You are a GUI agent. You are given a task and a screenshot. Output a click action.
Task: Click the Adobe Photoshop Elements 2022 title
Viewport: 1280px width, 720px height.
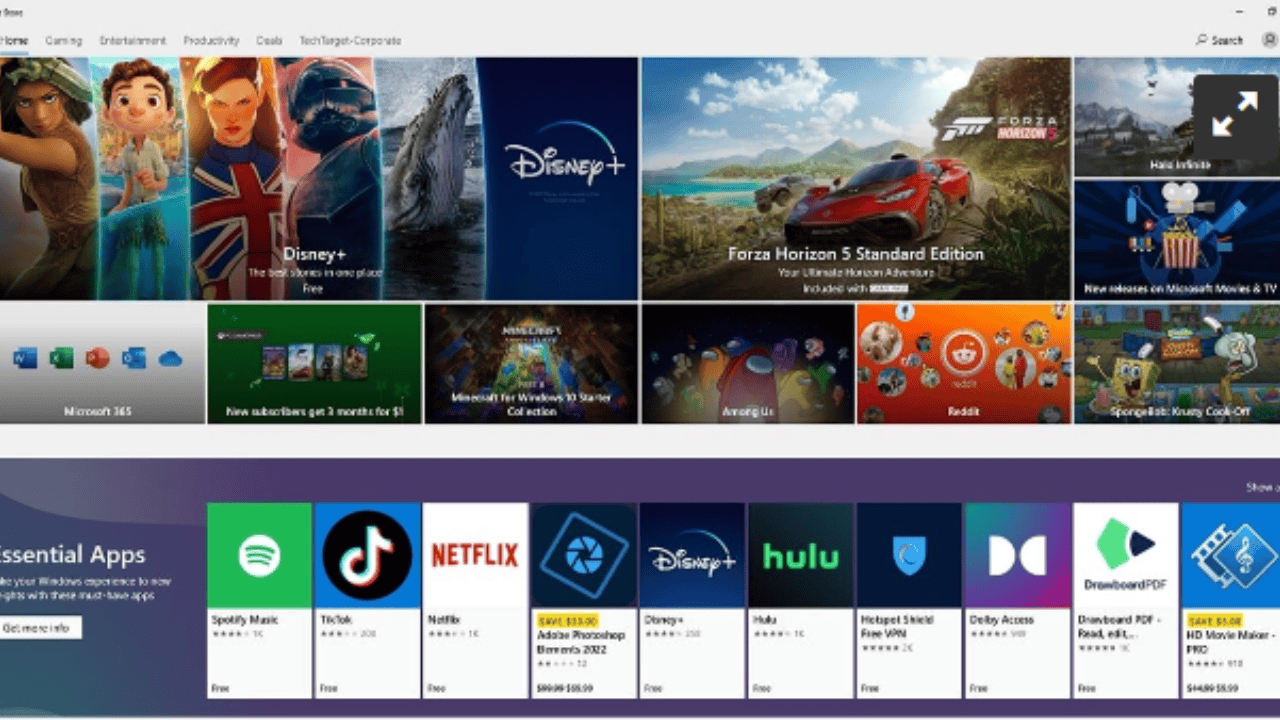[x=580, y=642]
